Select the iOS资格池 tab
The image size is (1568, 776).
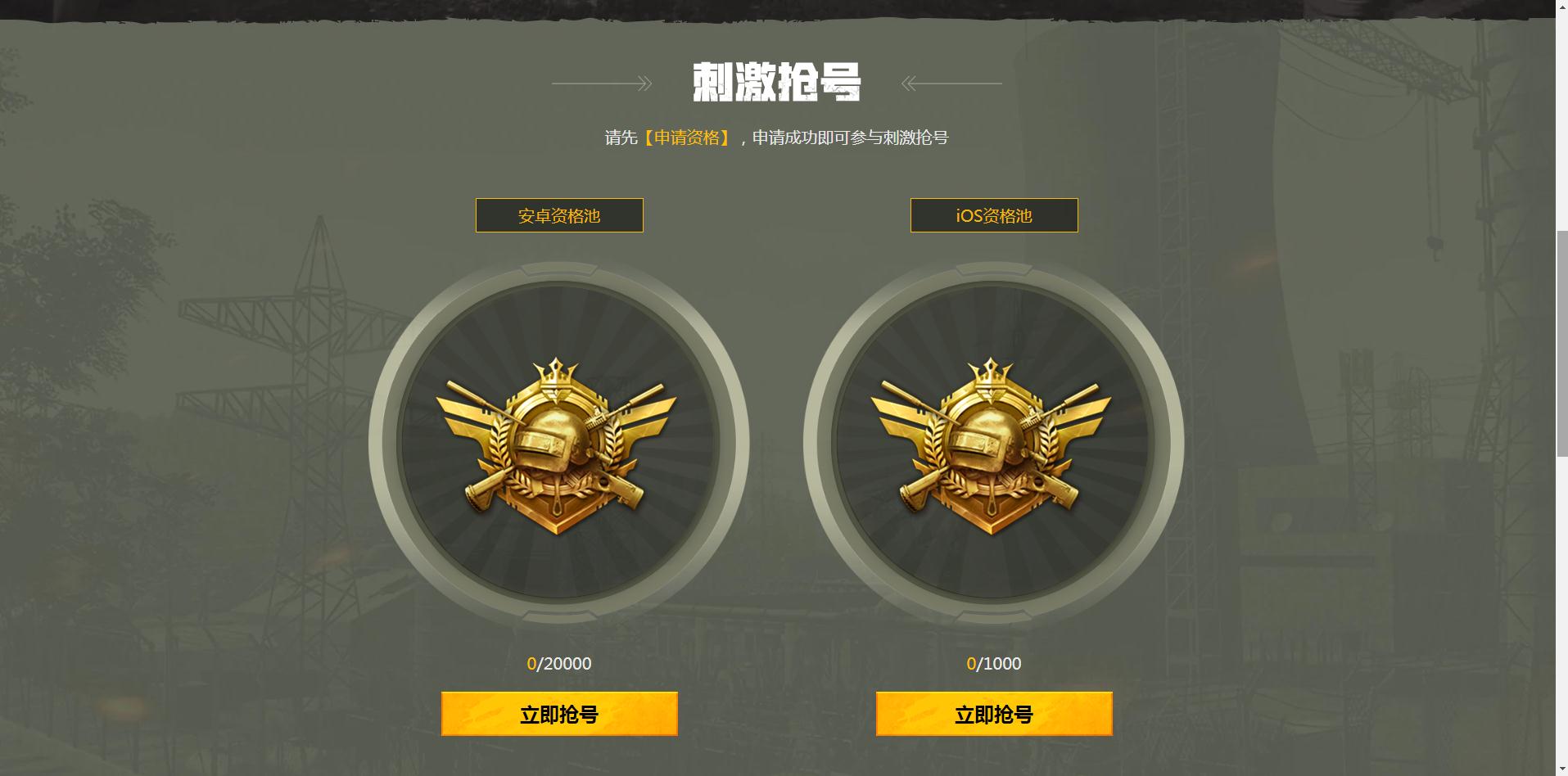coord(994,215)
